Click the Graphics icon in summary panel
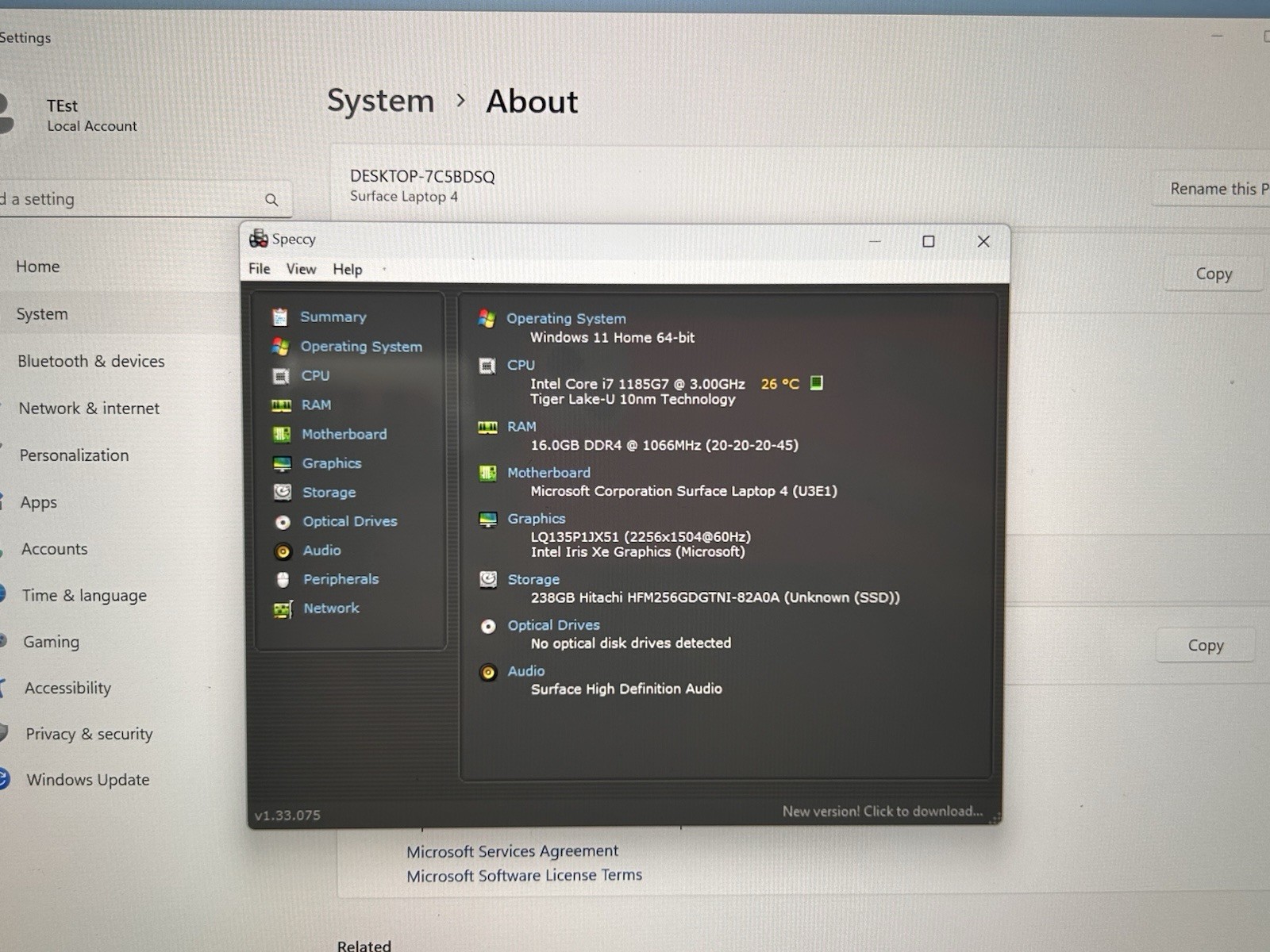This screenshot has height=952, width=1270. (488, 520)
